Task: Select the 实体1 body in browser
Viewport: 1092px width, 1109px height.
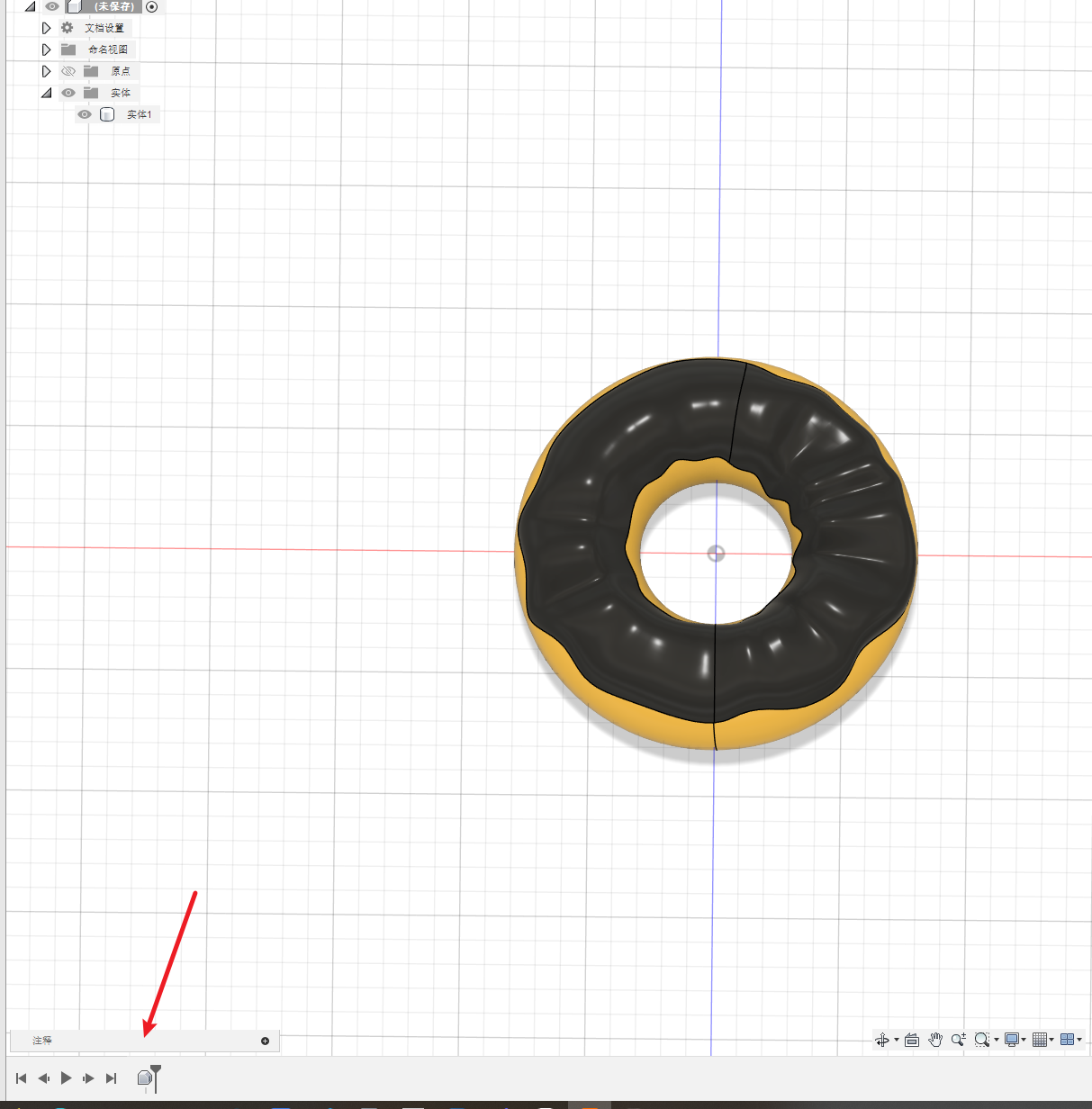Action: point(139,114)
